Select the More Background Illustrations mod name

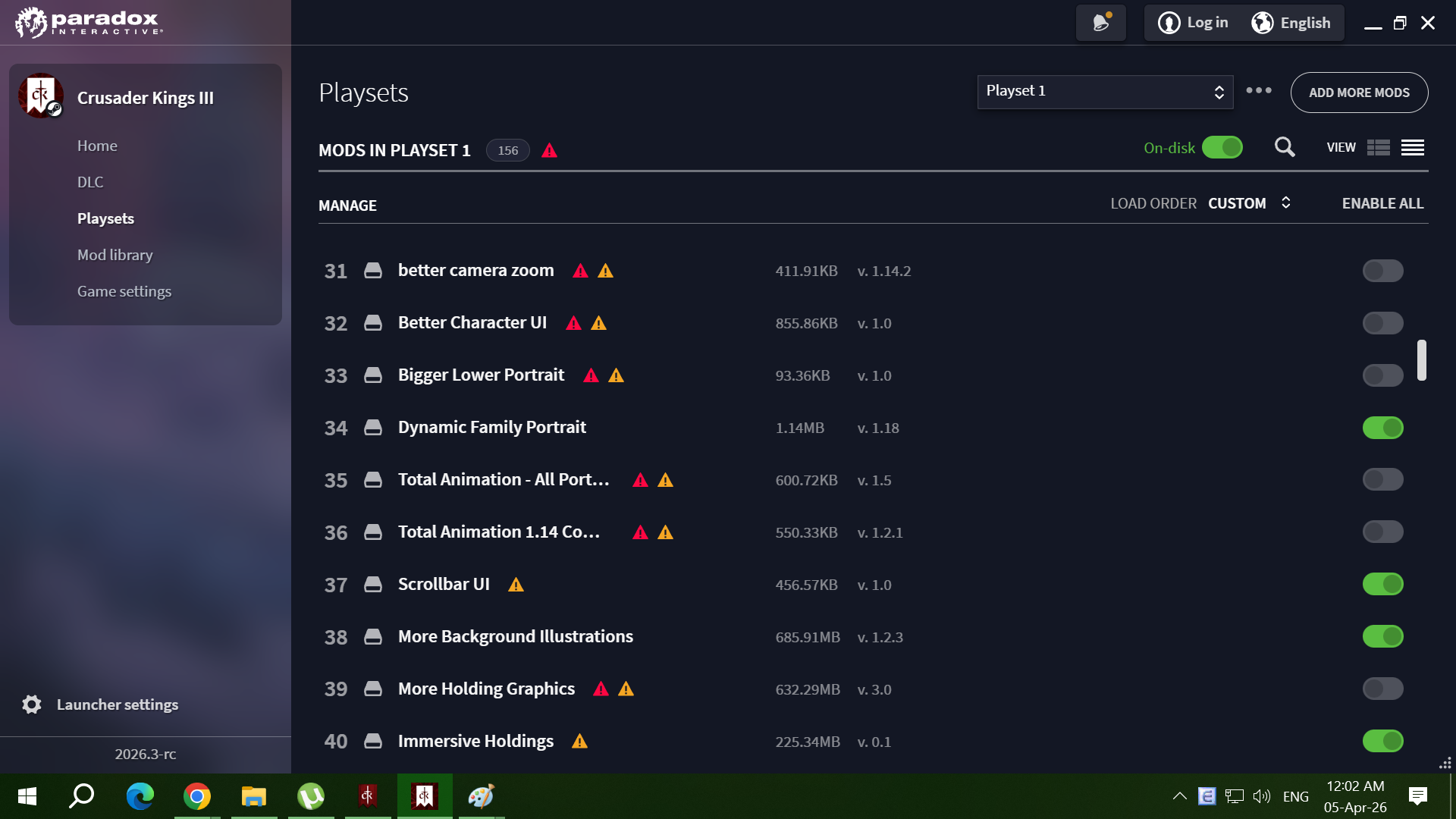tap(516, 636)
